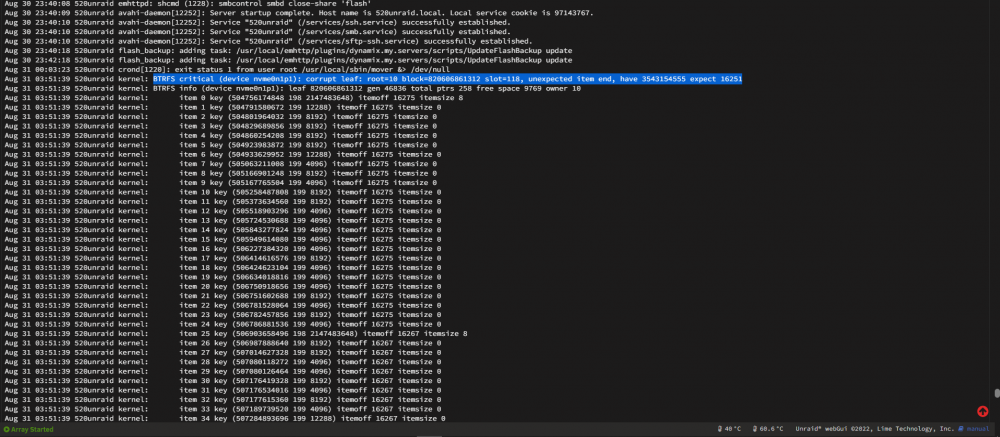
Task: Click the item 24 key (506786881536 line
Action: point(223,324)
